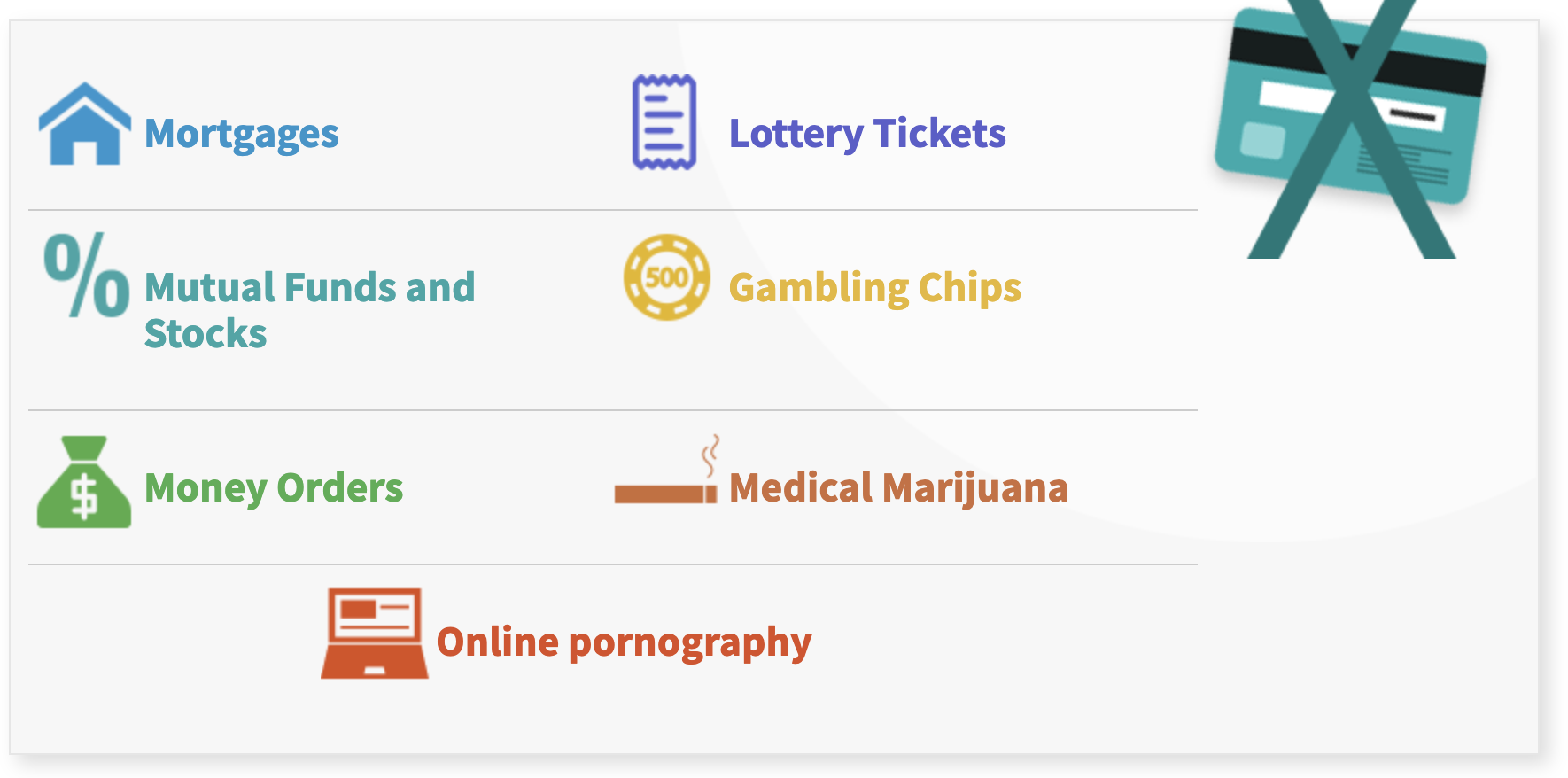The height and width of the screenshot is (778, 1568).
Task: Click the orange laptop icon
Action: [374, 634]
